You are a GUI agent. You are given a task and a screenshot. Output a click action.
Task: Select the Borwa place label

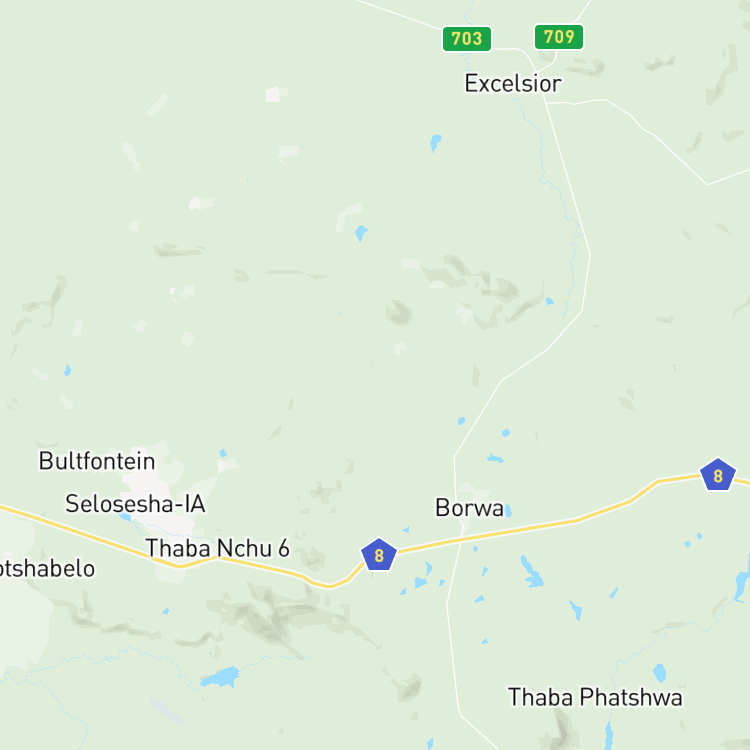point(469,507)
